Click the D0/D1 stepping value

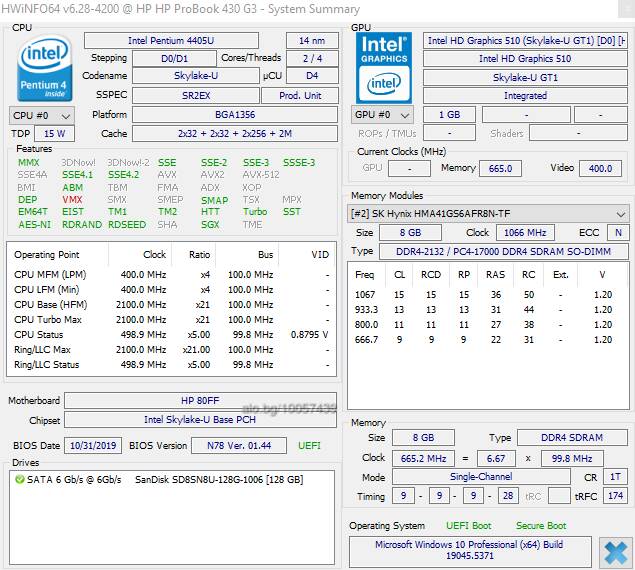[175, 58]
